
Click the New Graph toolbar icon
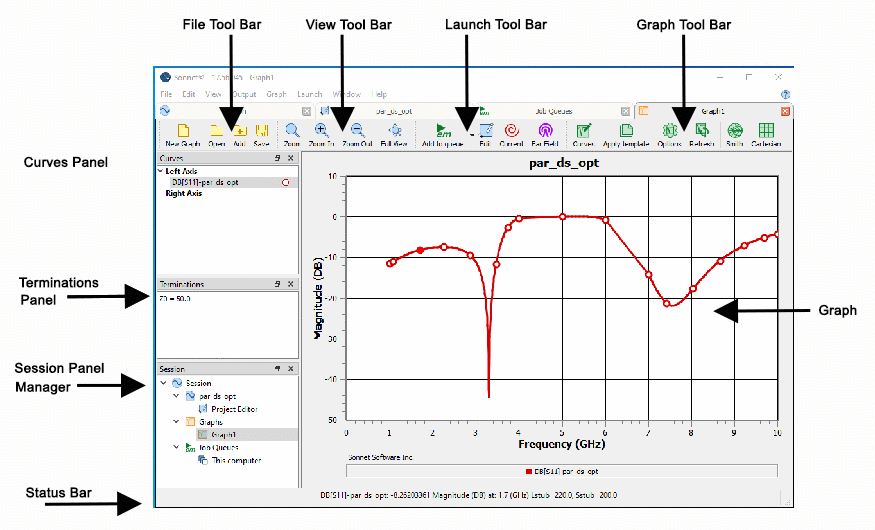tap(183, 134)
